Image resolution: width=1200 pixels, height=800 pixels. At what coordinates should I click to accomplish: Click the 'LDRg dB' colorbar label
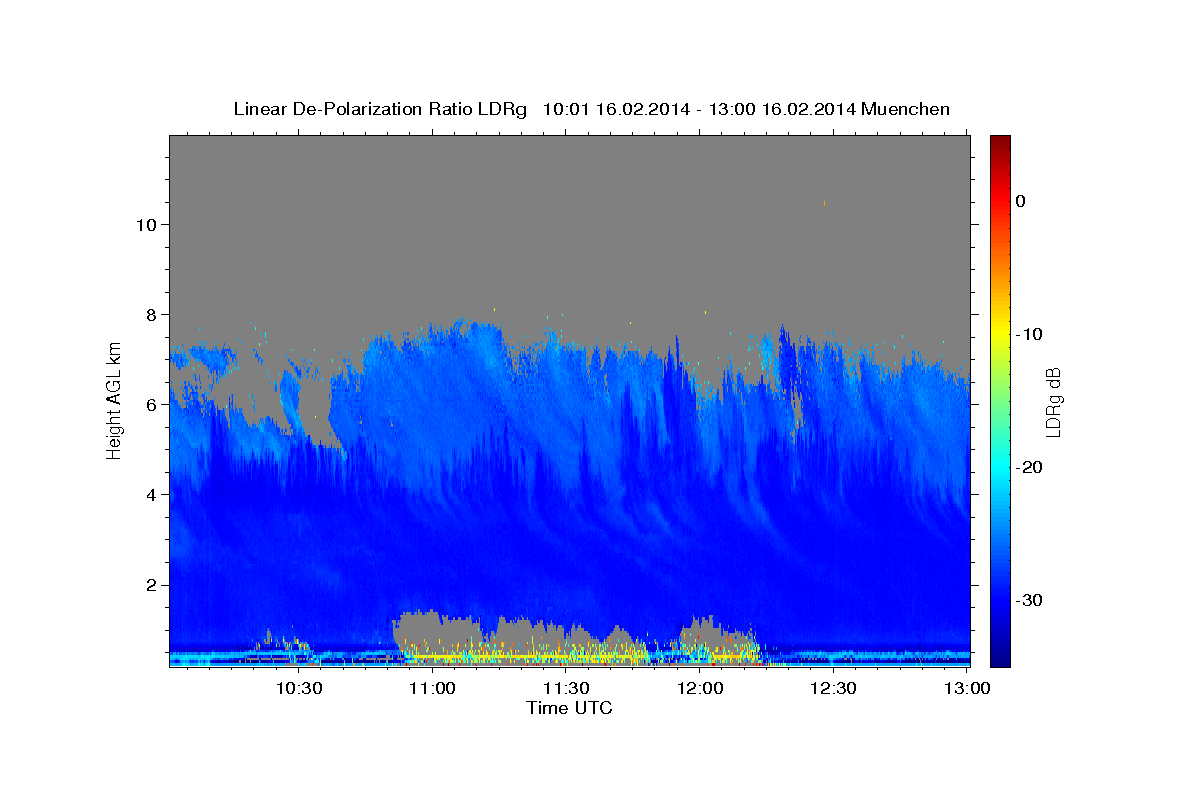point(1053,402)
